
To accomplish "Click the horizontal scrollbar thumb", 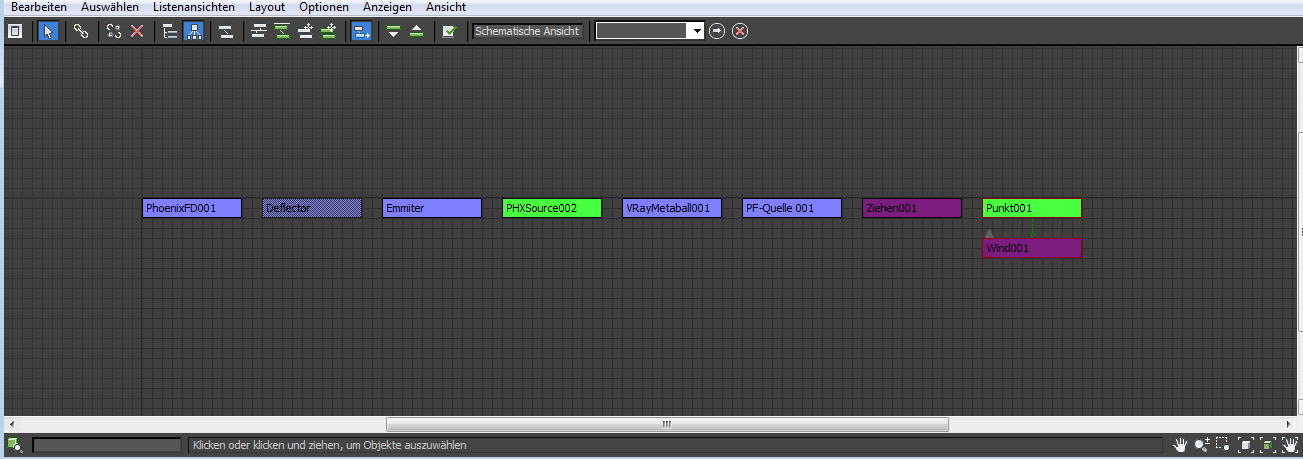I will coord(667,424).
